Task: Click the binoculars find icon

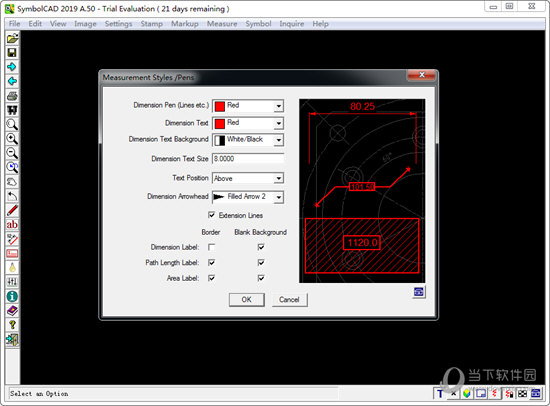Action: [x=12, y=110]
